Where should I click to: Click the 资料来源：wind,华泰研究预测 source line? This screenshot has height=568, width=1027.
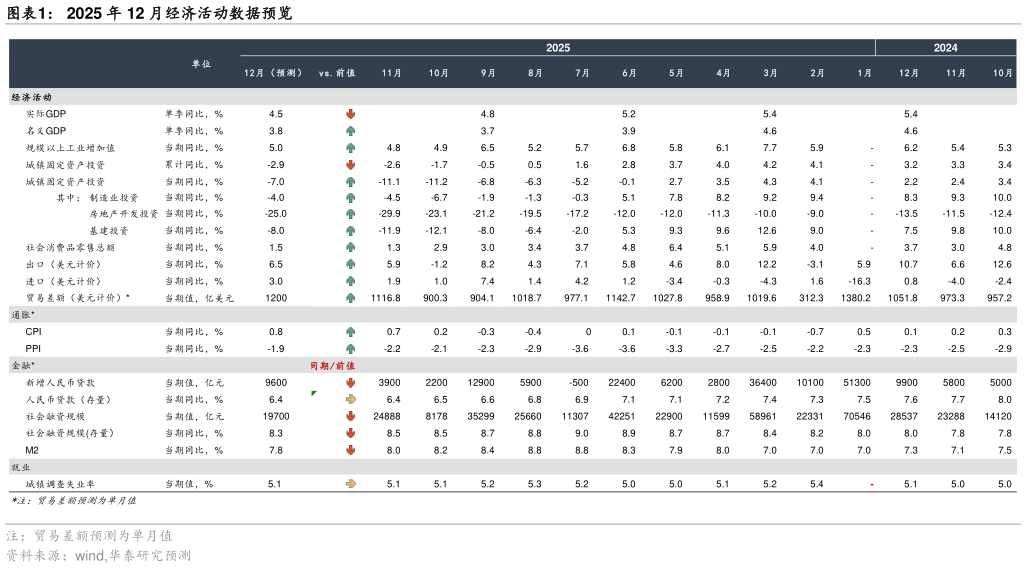(98, 556)
